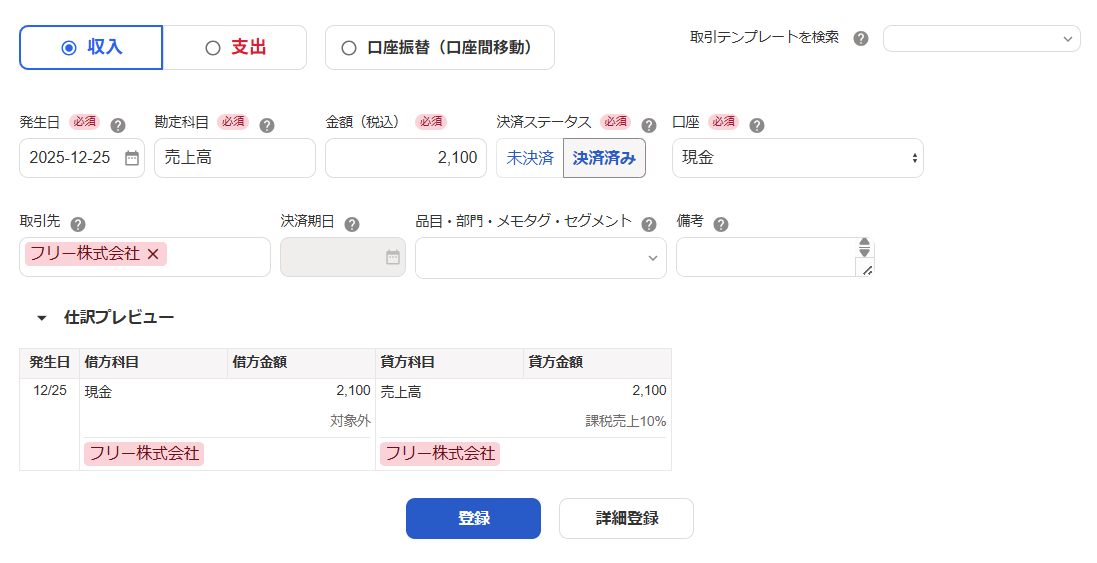This screenshot has height=563, width=1097.
Task: Click 現金 in the 借方科目 cell
Action: click(x=98, y=392)
